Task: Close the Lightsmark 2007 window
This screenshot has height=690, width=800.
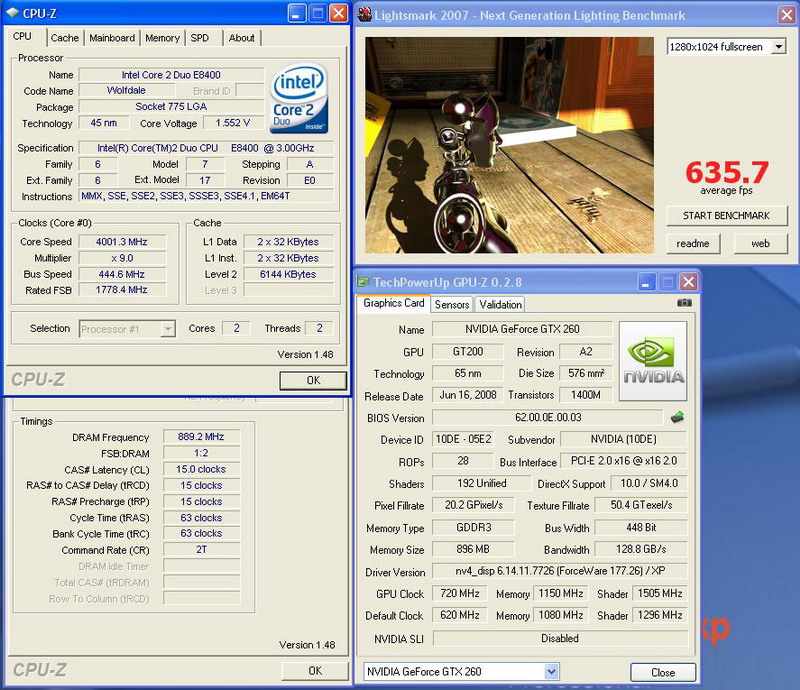Action: tap(786, 15)
